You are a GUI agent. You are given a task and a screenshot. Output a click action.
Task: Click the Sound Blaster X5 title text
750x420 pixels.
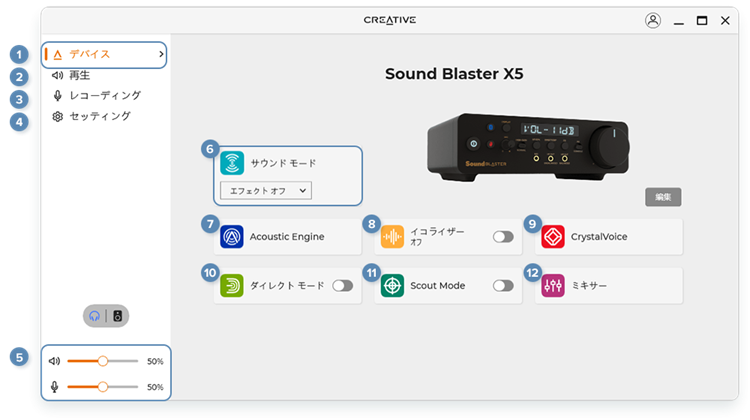click(454, 74)
